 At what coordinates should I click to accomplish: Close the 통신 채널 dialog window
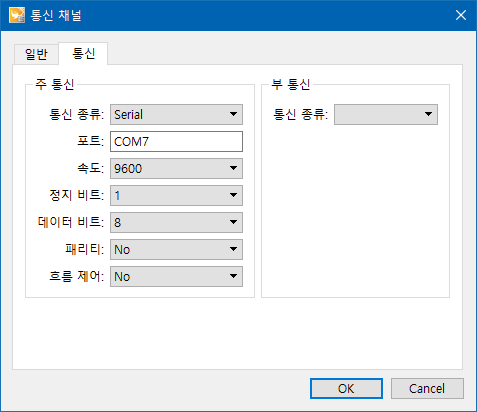(461, 15)
